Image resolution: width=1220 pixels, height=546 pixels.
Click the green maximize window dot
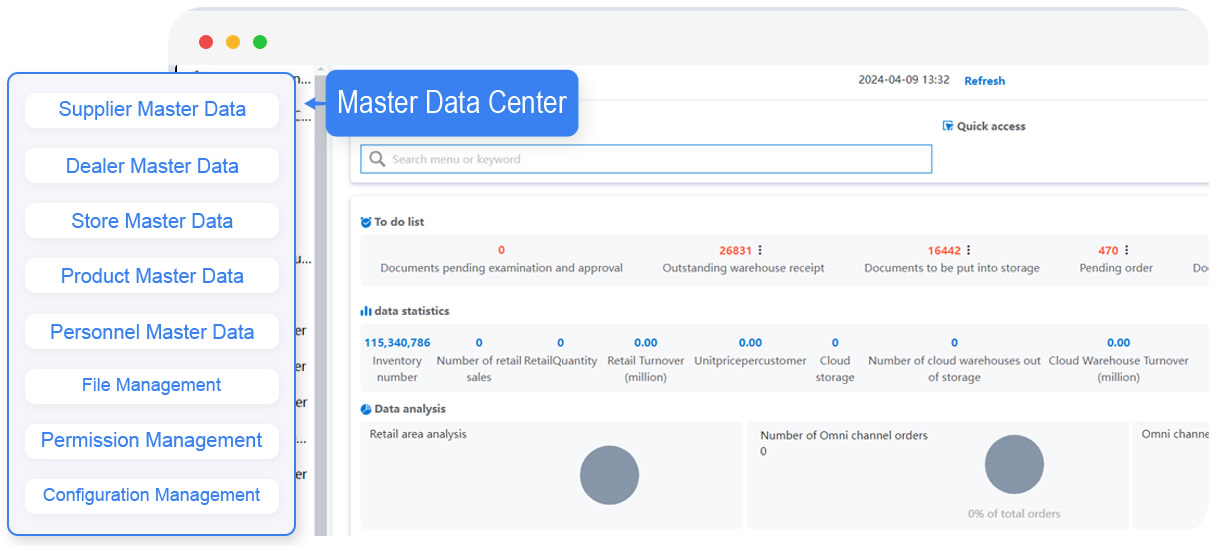[x=260, y=42]
